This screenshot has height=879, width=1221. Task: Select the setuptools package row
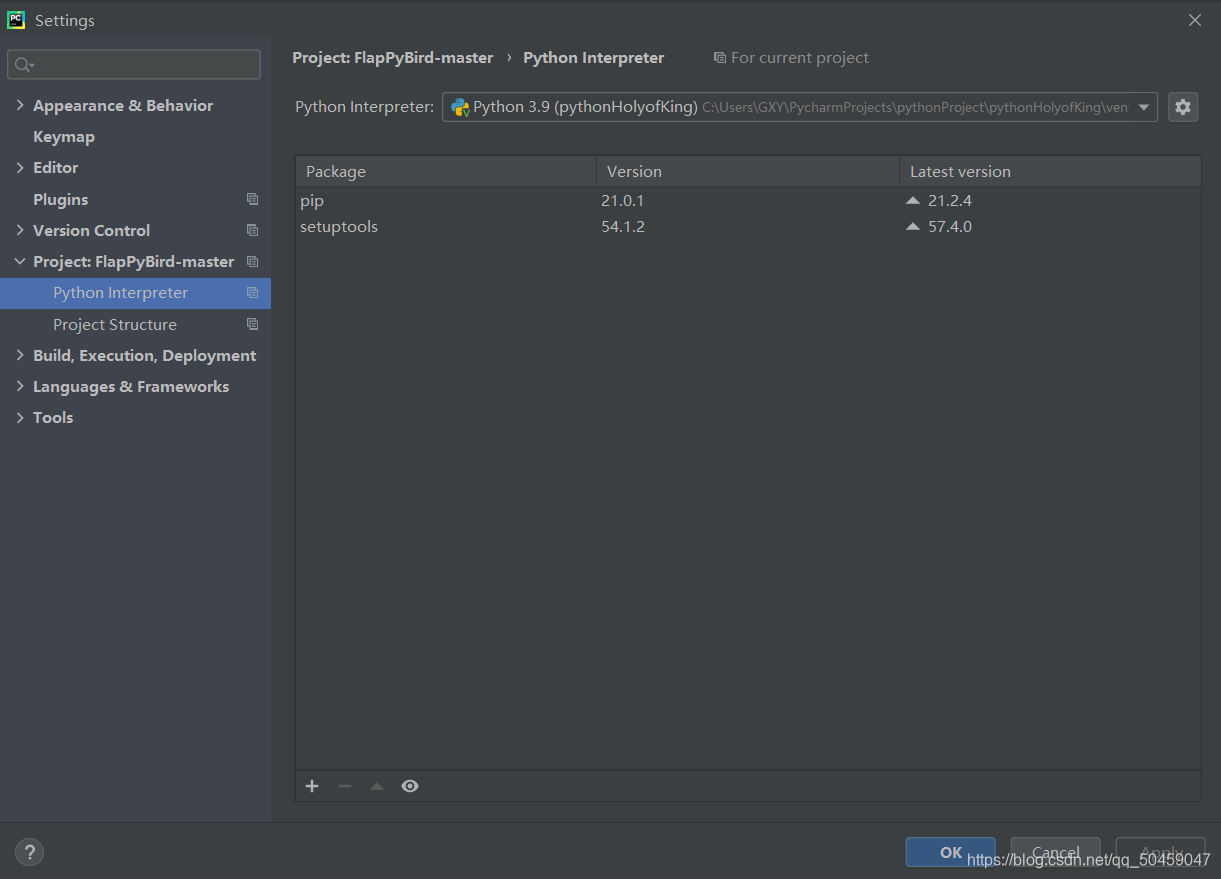click(x=748, y=227)
